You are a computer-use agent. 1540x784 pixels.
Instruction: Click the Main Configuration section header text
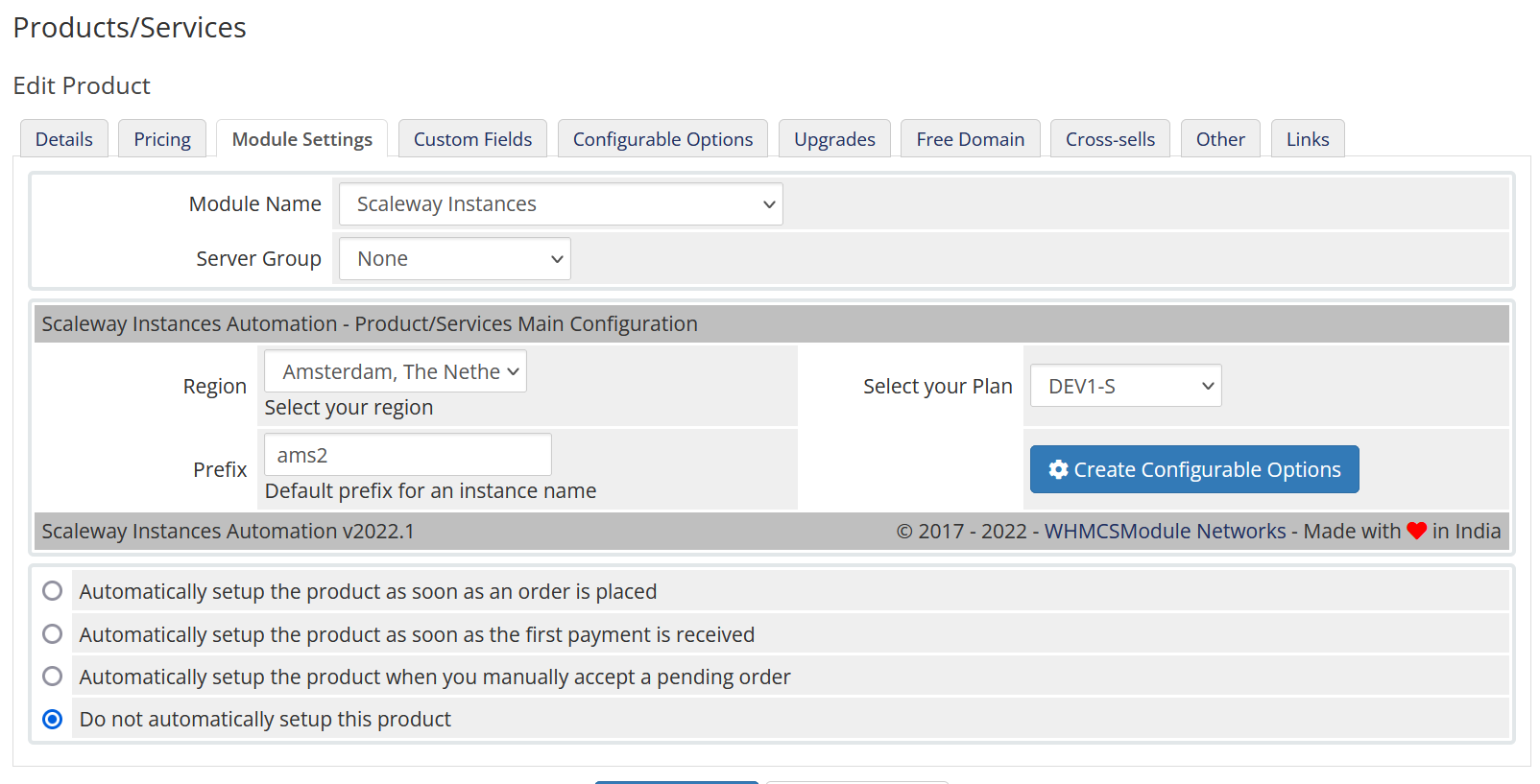(370, 323)
